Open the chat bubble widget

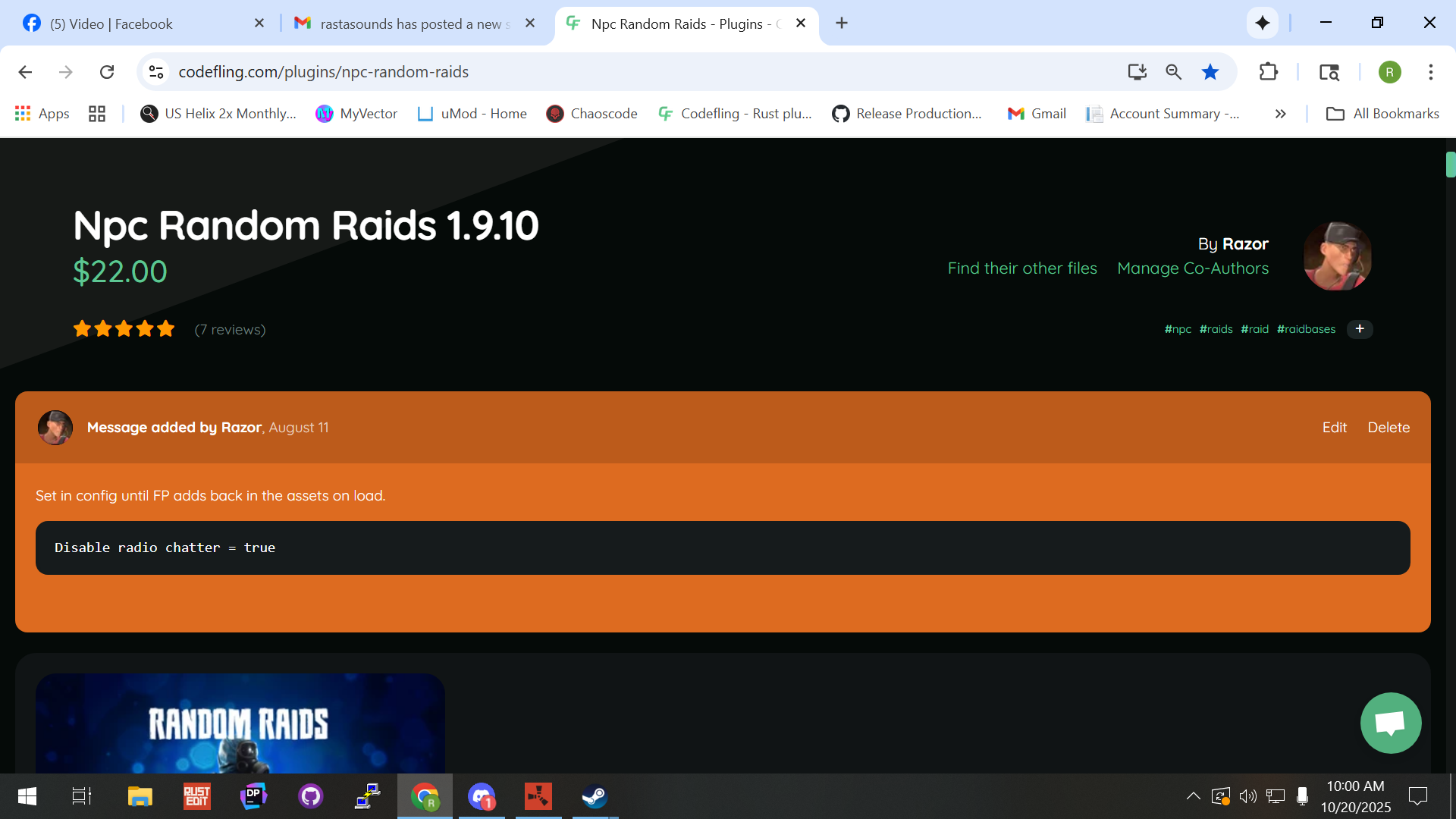pos(1390,723)
